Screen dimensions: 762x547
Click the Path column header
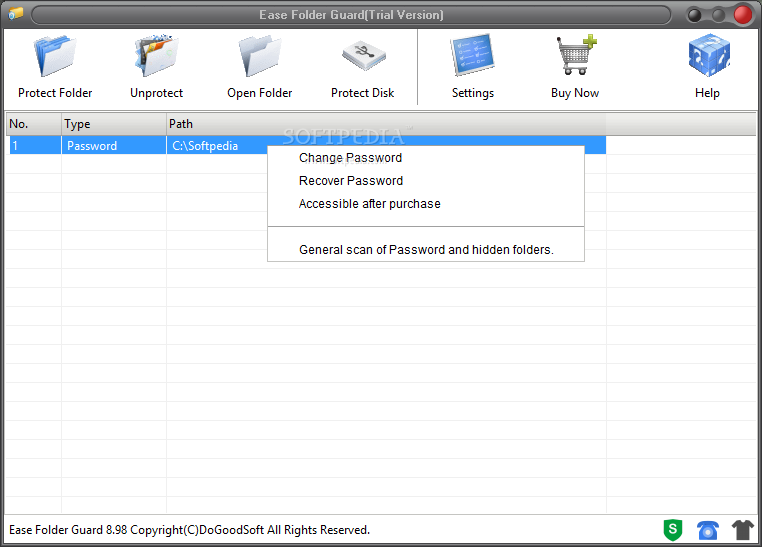[386, 124]
